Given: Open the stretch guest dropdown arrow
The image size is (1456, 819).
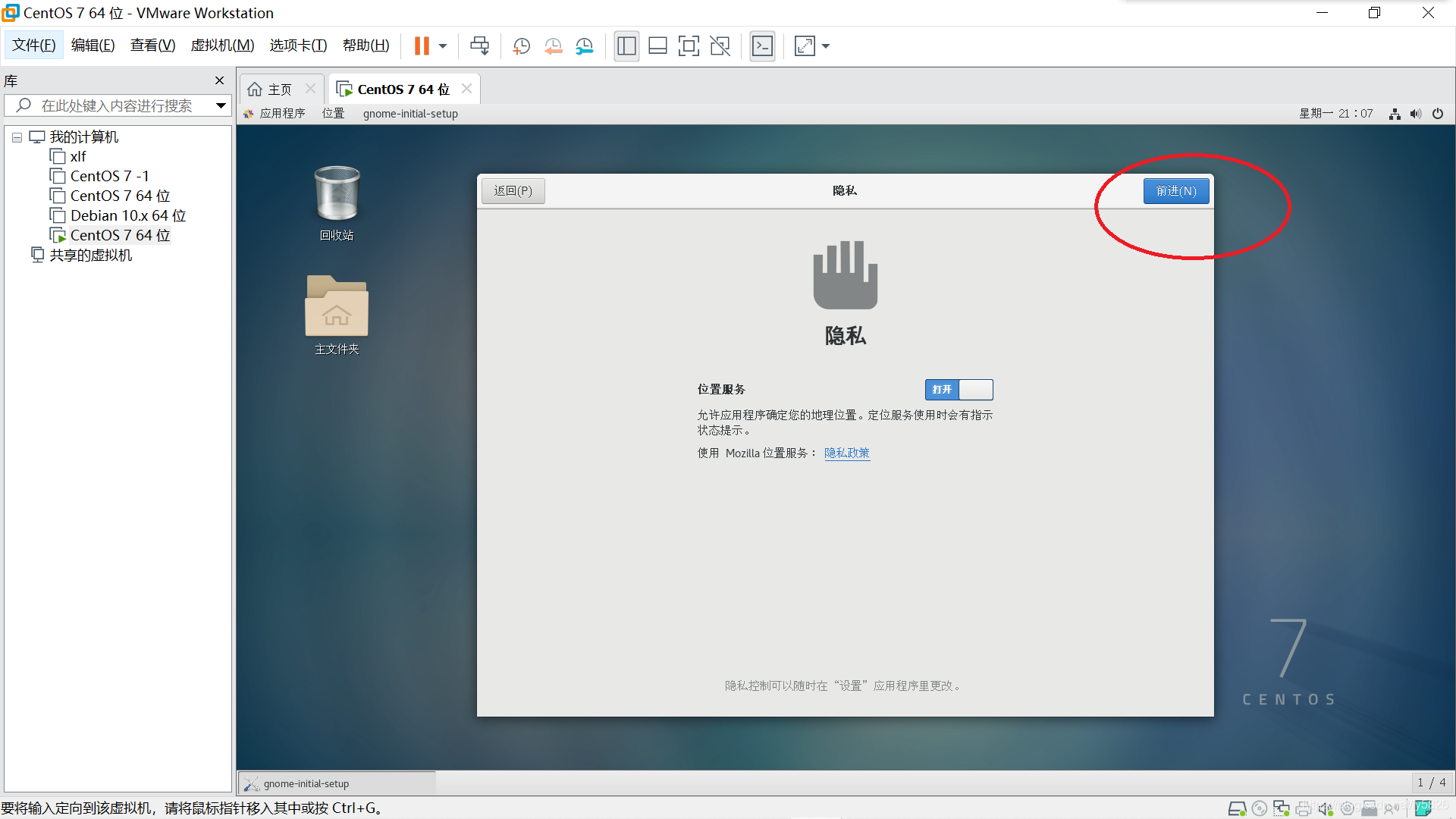Looking at the screenshot, I should pyautogui.click(x=826, y=46).
